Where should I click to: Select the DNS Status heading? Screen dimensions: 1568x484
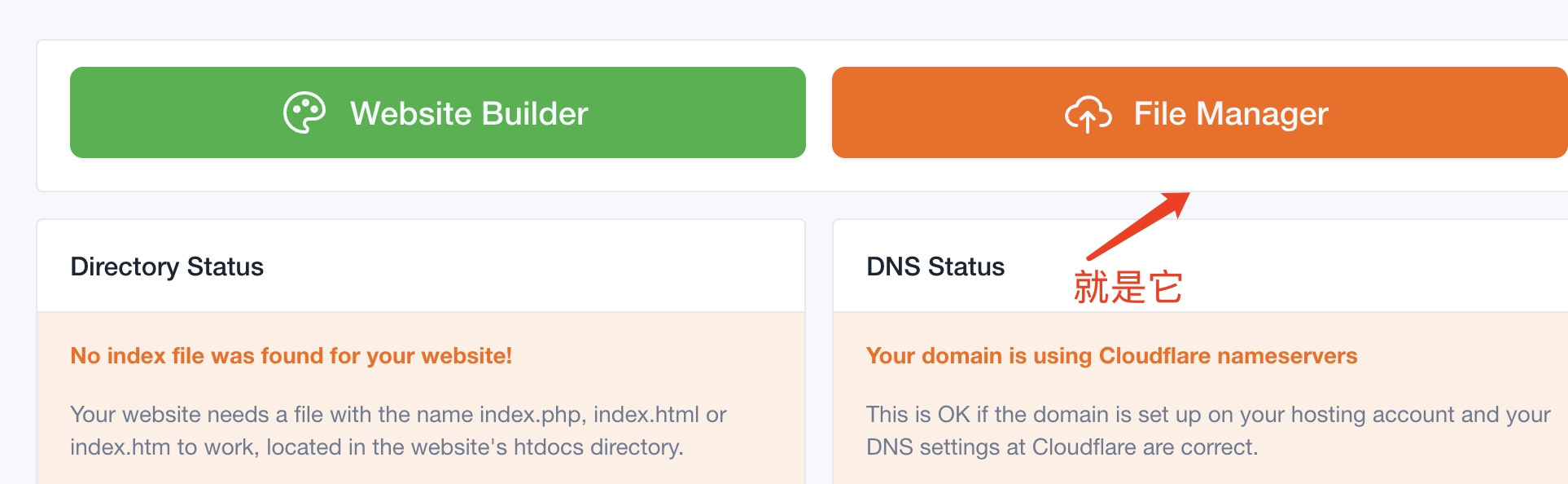click(x=935, y=266)
